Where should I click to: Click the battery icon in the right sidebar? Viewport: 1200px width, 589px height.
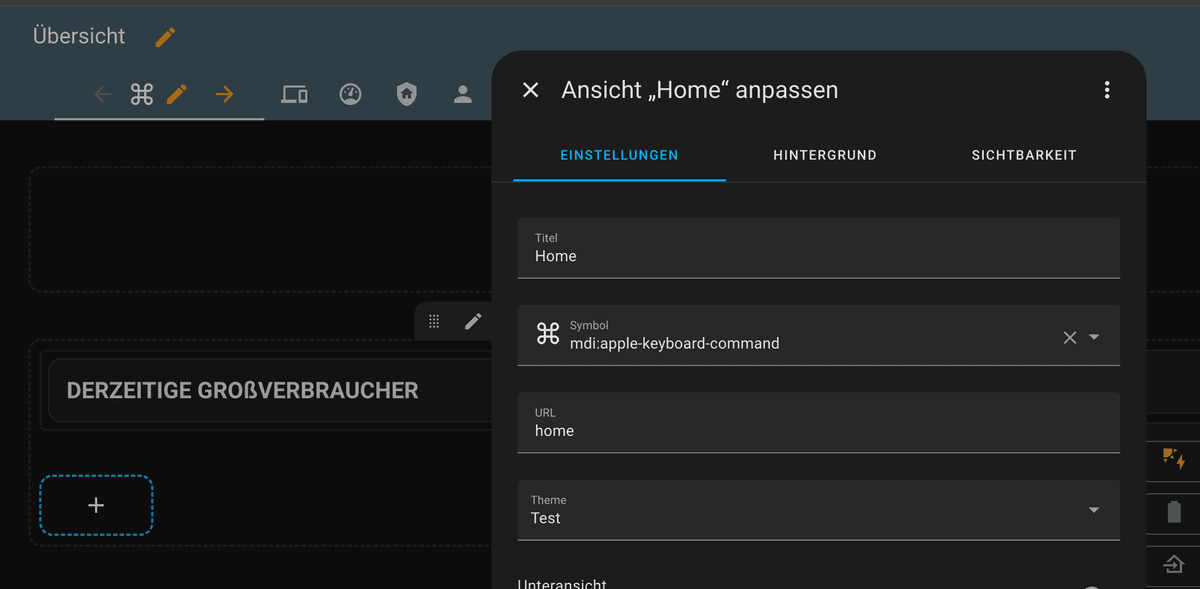point(1172,511)
